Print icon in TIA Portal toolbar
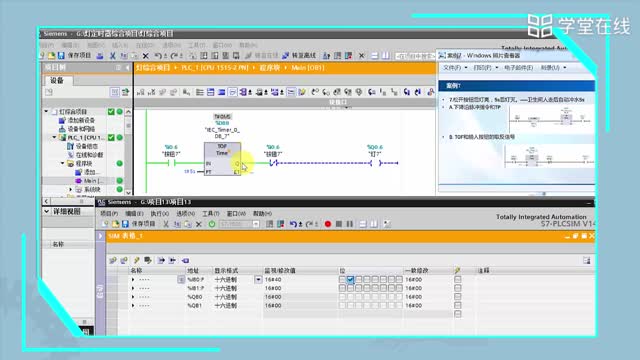The width and height of the screenshot is (640, 360). (100, 56)
